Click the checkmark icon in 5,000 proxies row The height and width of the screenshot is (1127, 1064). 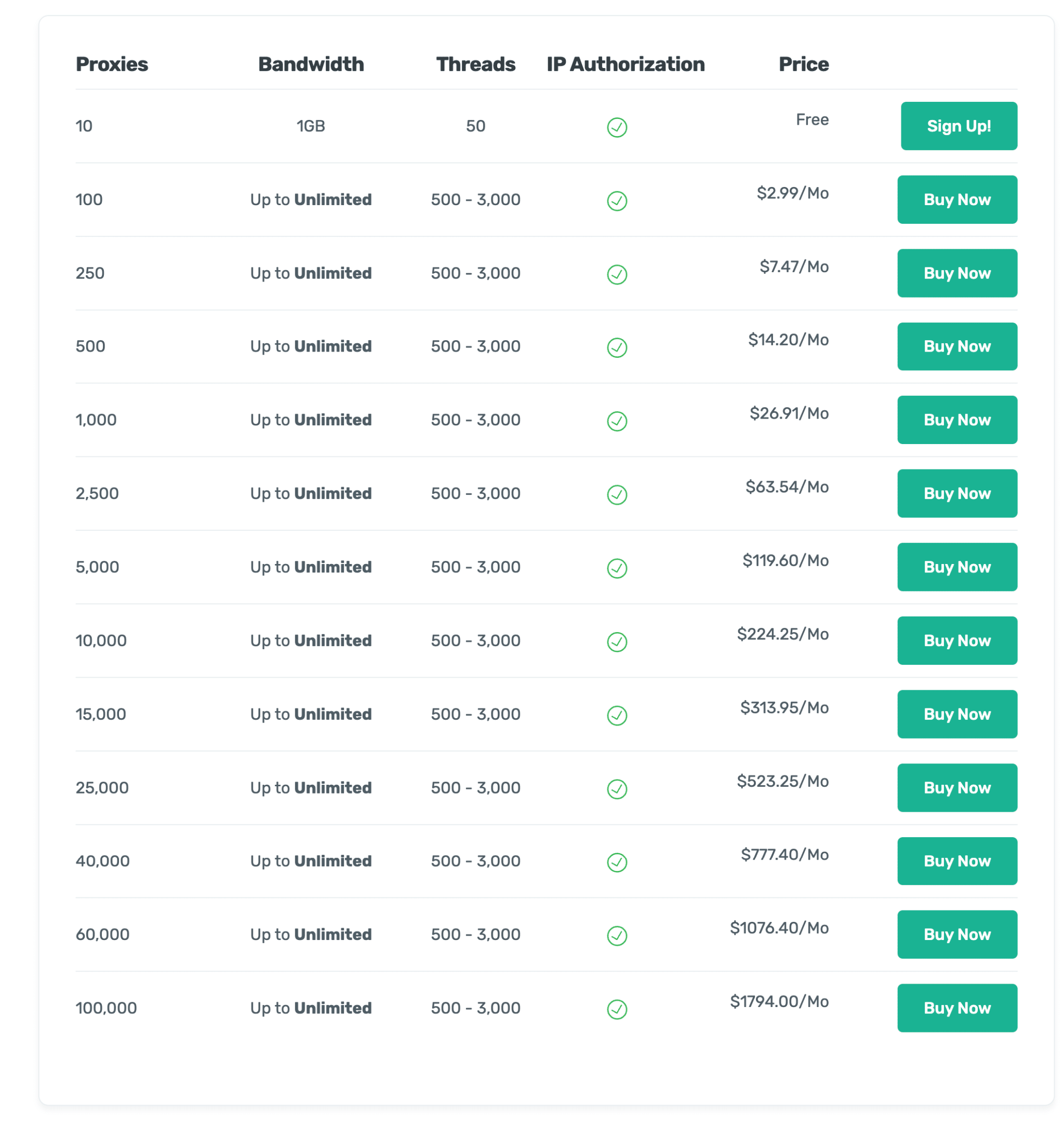tap(617, 568)
